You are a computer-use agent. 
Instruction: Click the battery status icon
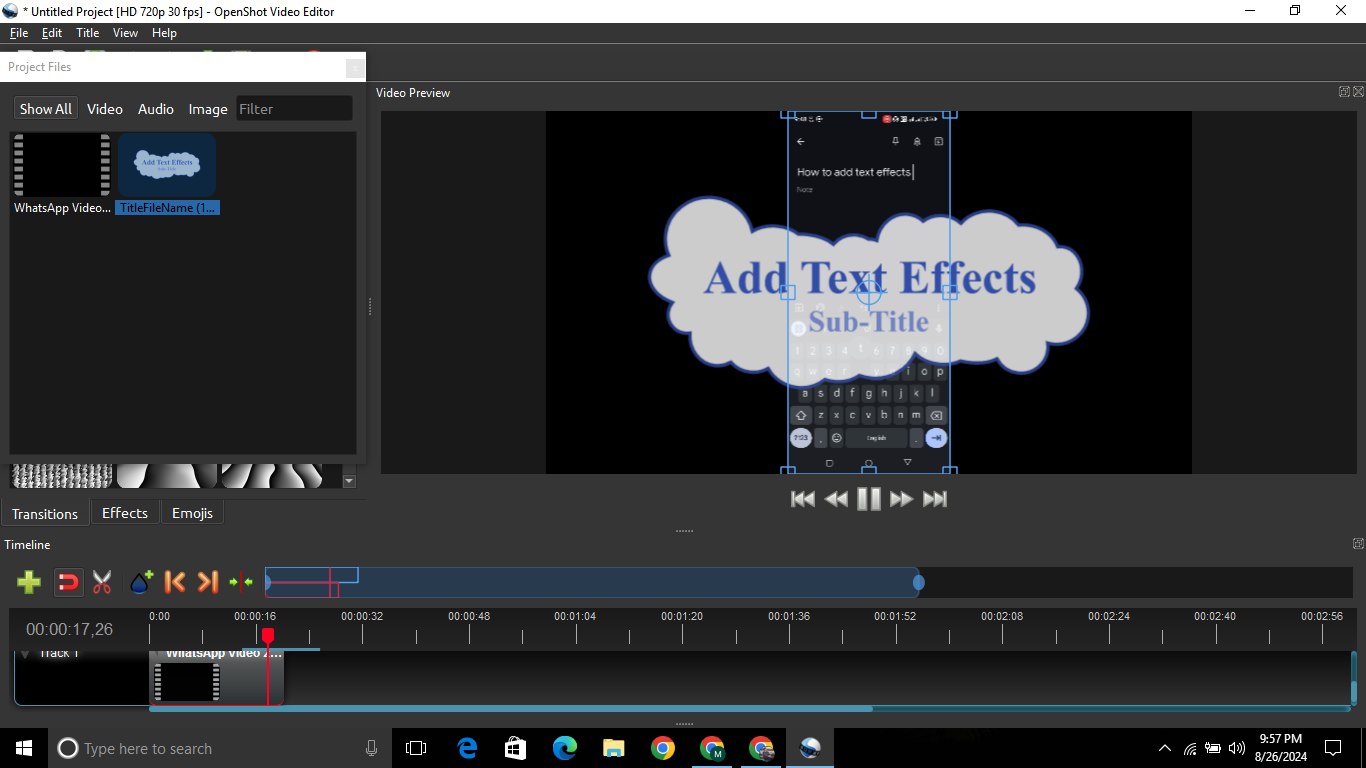pos(1213,748)
